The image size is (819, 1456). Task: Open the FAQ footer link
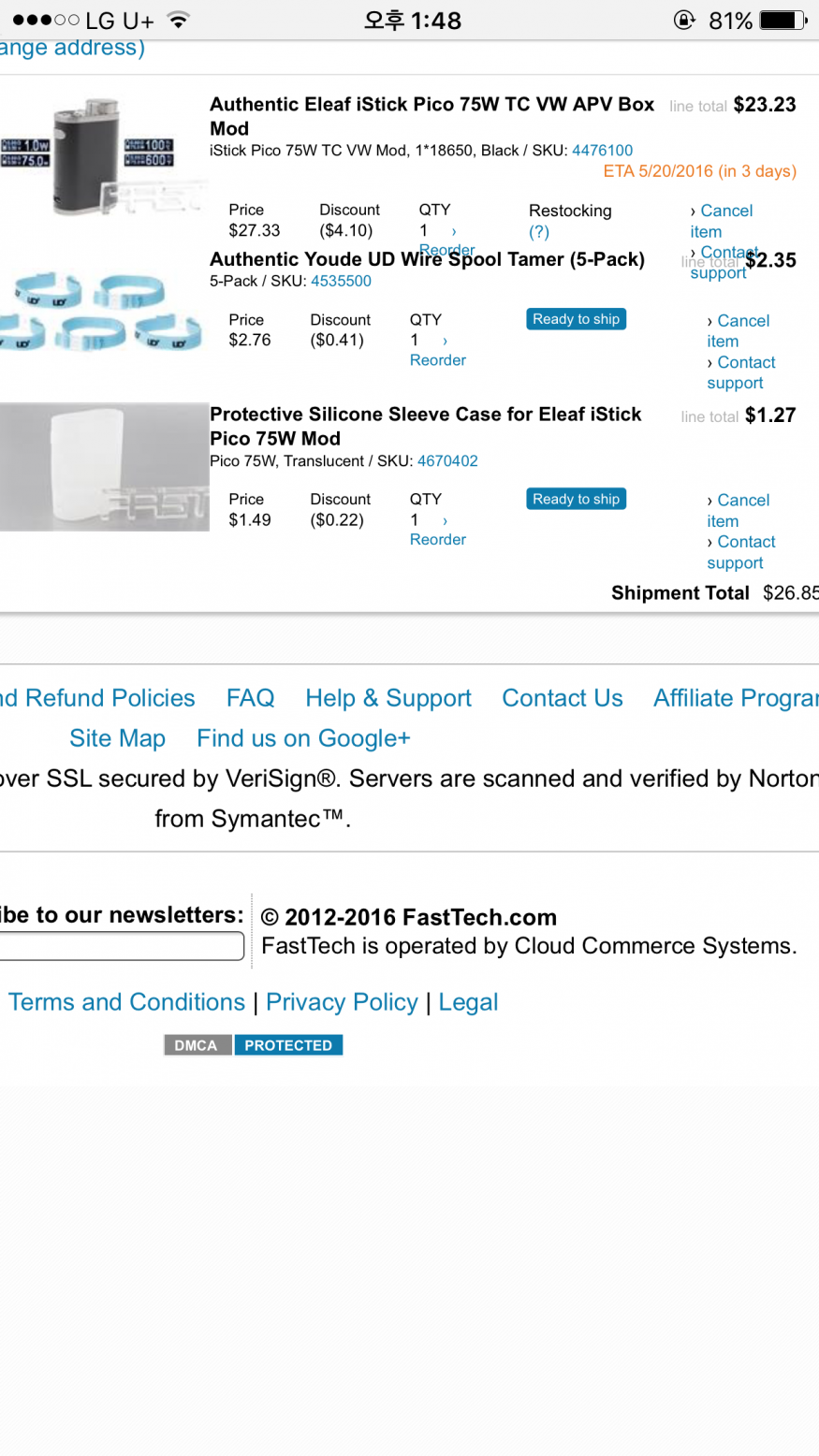(x=250, y=698)
